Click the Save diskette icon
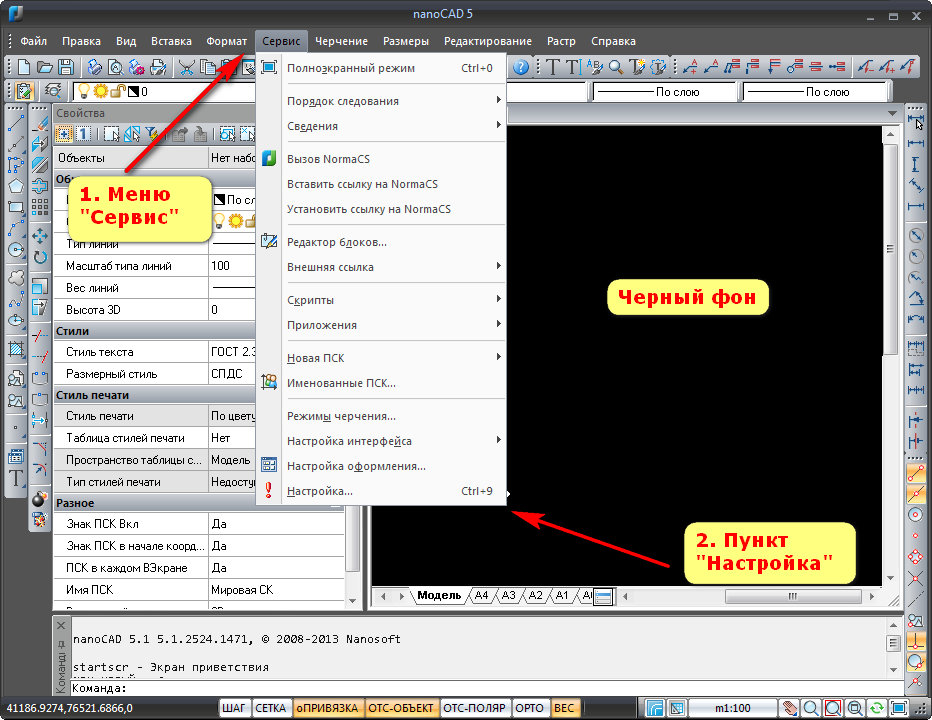The image size is (932, 720). (65, 67)
